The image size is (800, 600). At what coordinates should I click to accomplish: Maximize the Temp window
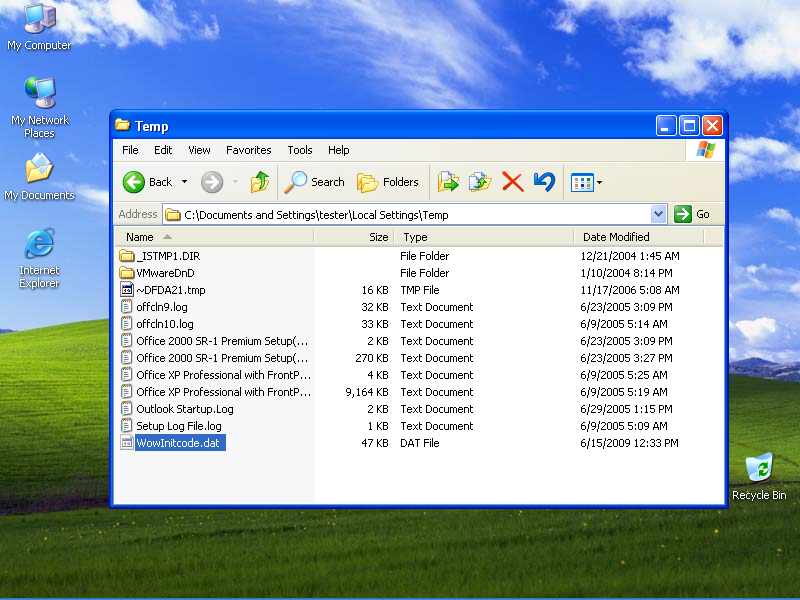(x=689, y=126)
